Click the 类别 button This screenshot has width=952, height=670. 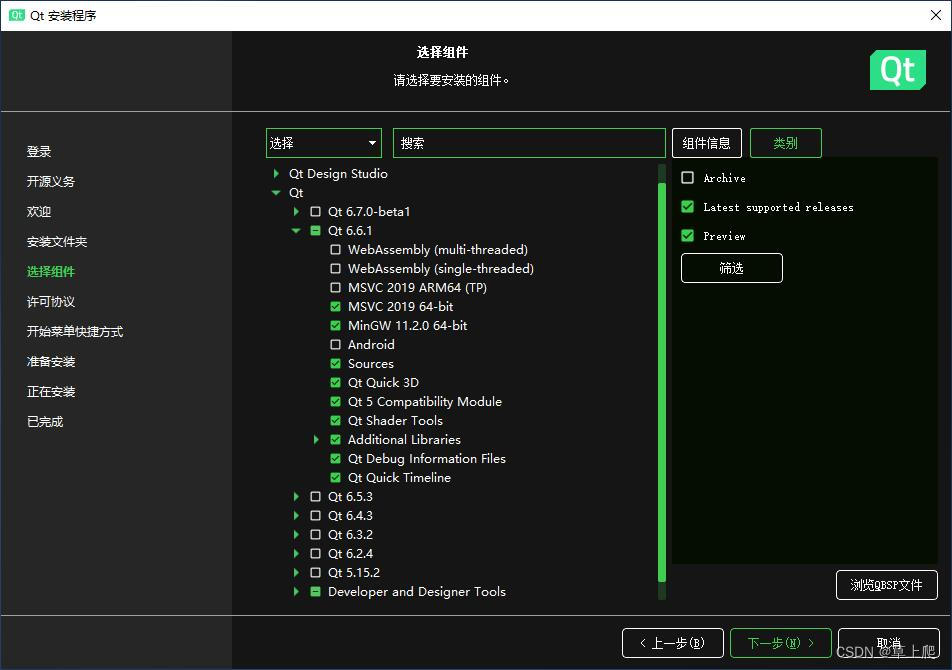point(785,143)
